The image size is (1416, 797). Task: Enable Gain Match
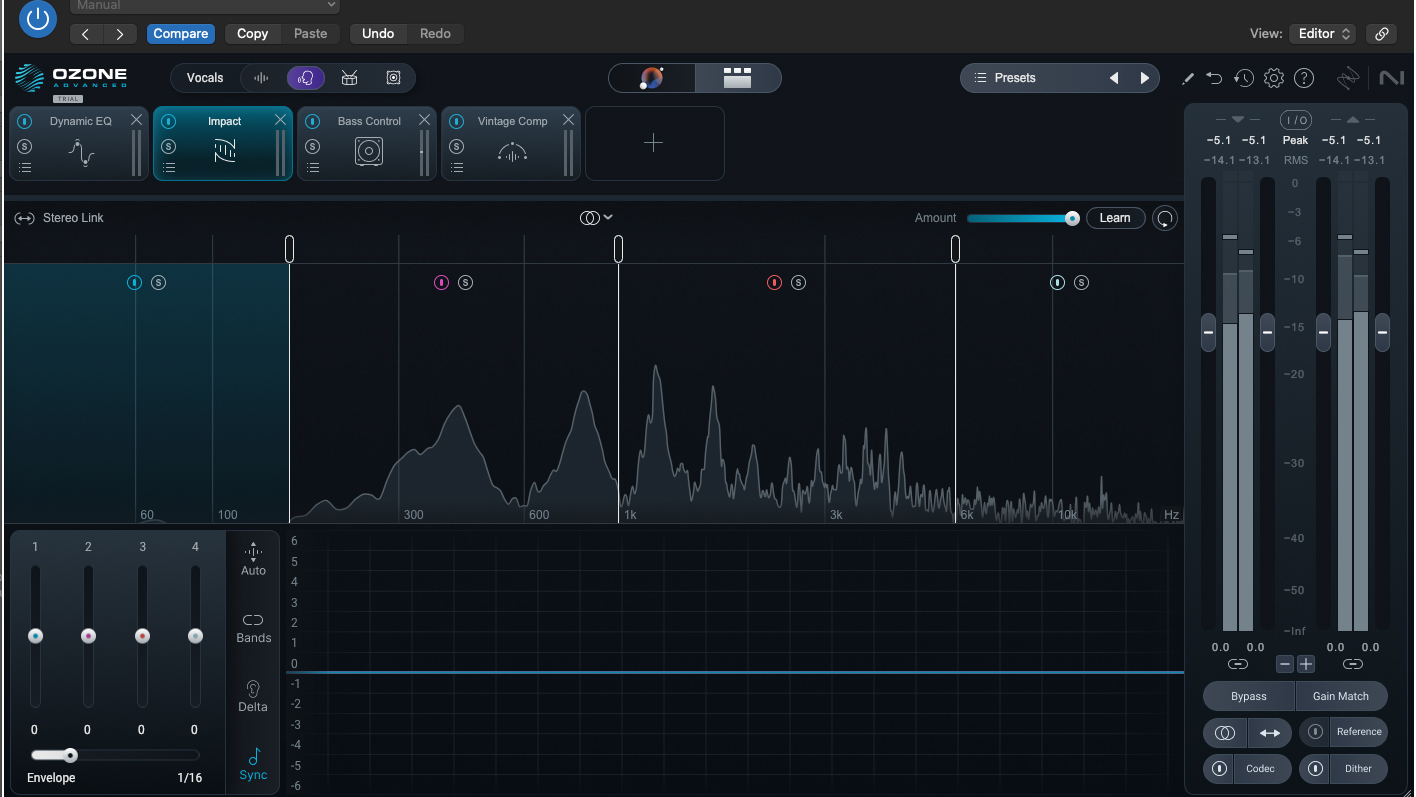pyautogui.click(x=1341, y=696)
